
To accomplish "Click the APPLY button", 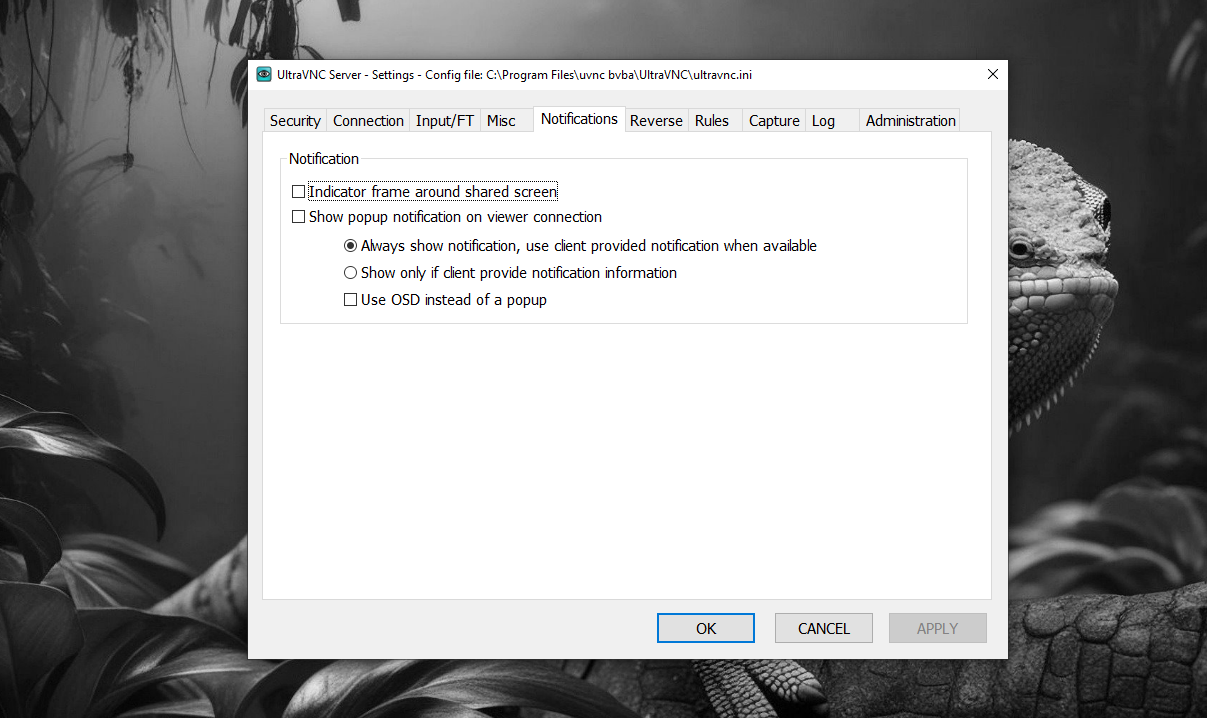I will pos(937,628).
